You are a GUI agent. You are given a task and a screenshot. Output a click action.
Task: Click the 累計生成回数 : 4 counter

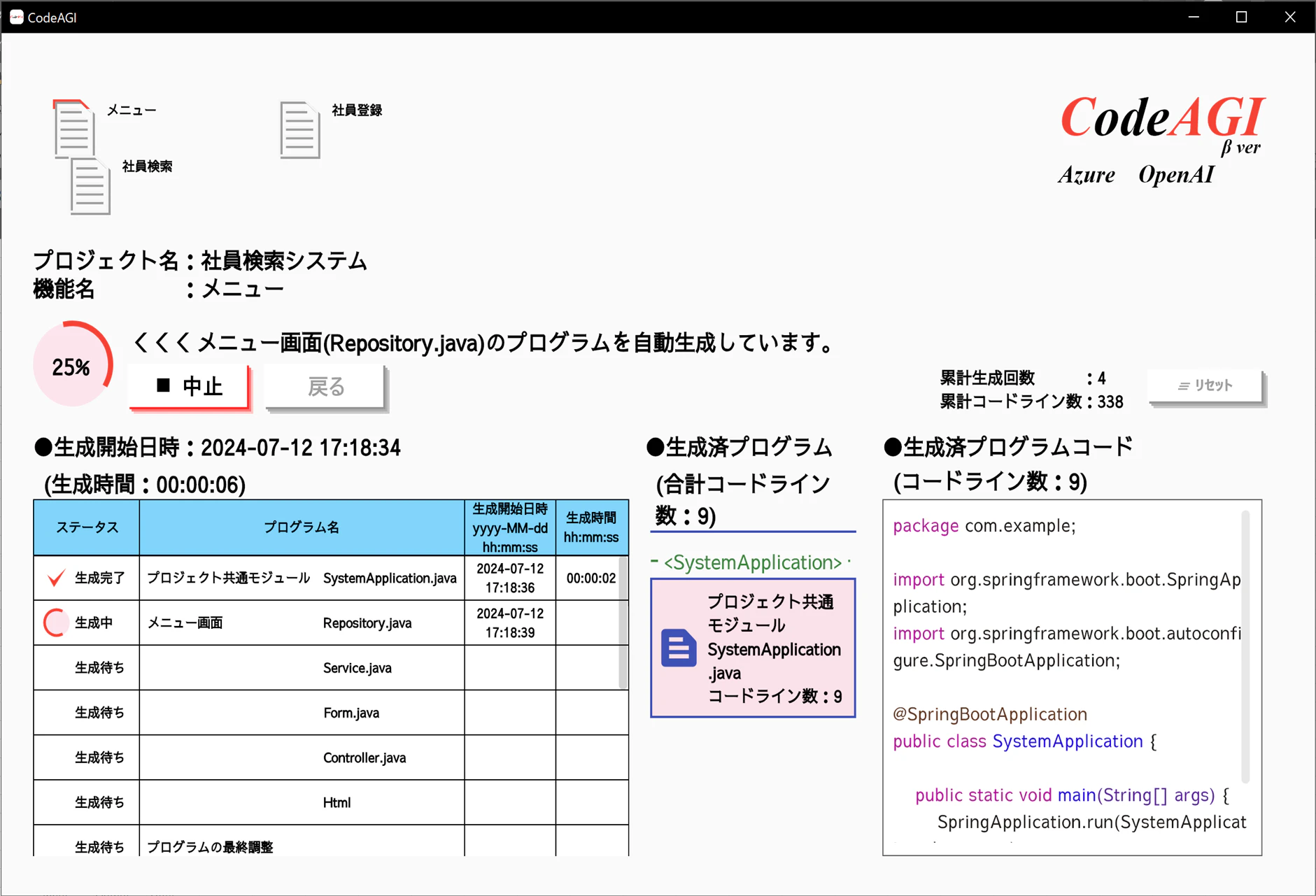(x=1023, y=378)
